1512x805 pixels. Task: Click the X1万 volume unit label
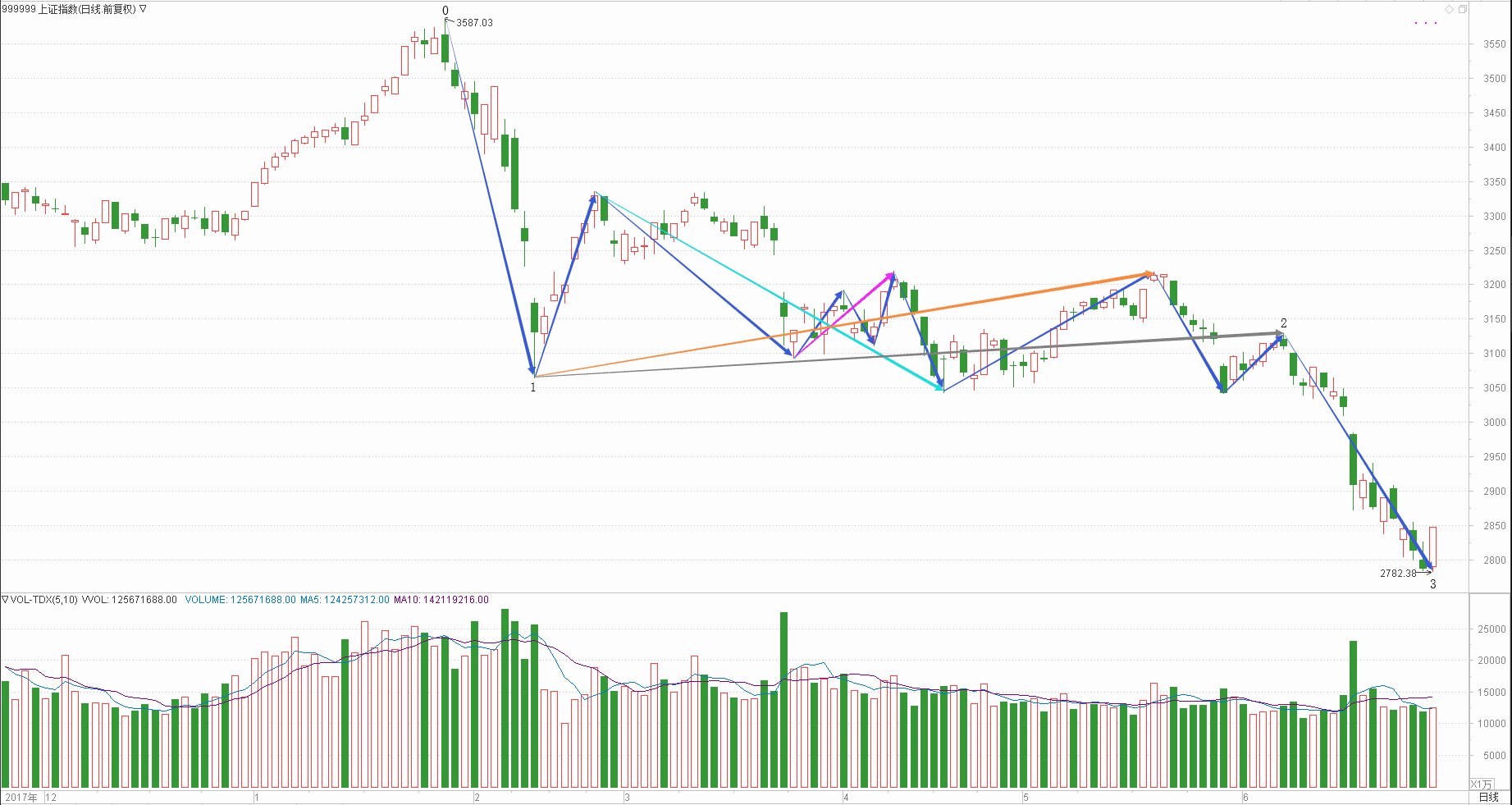tap(1482, 784)
